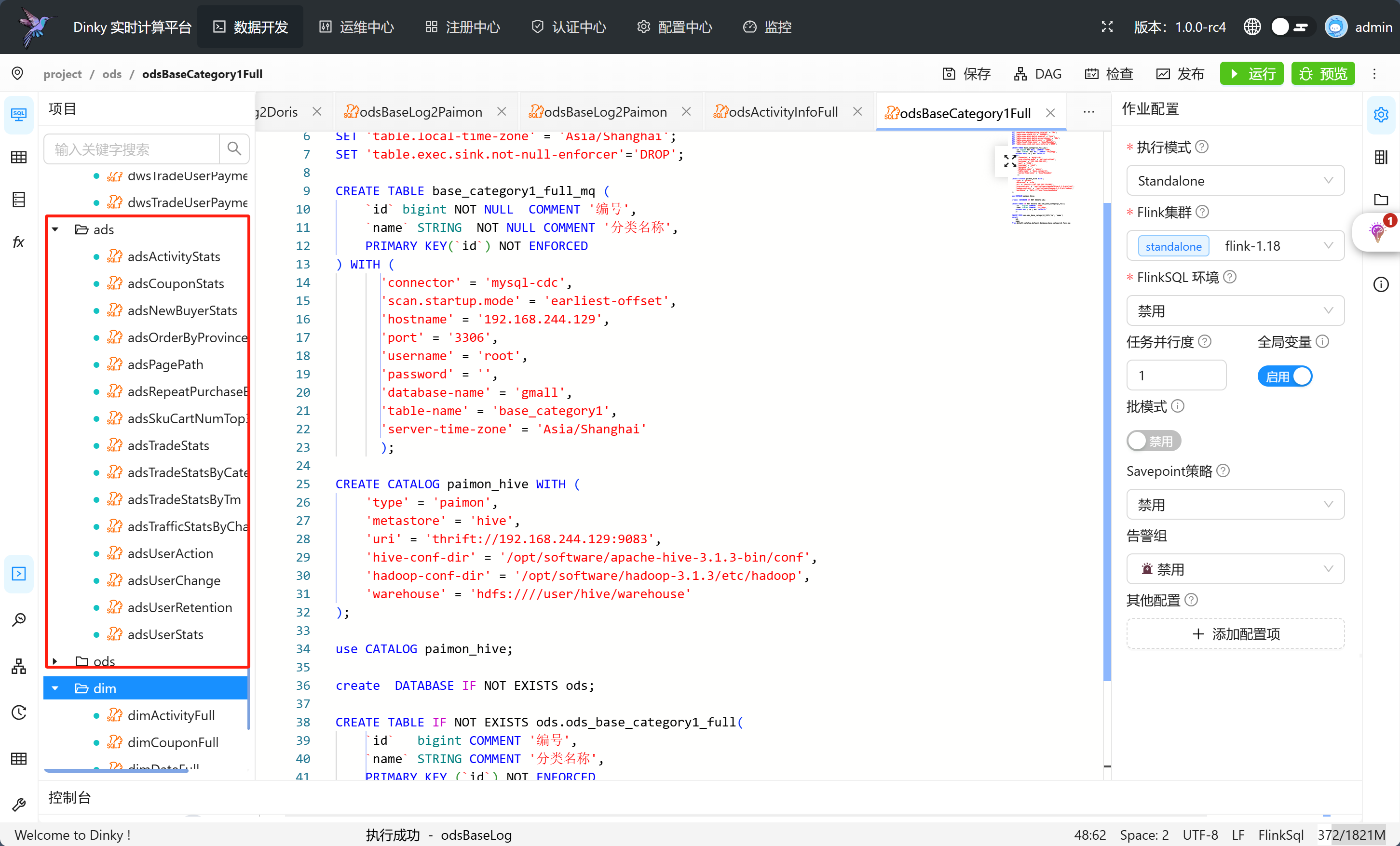The height and width of the screenshot is (846, 1400).
Task: Click the search magnifier icon in project panel
Action: coord(233,149)
